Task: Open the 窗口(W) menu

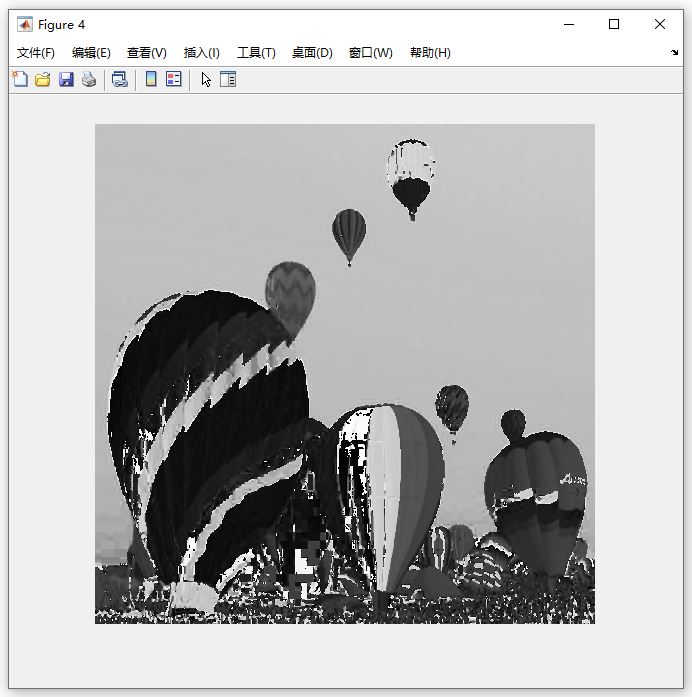Action: tap(371, 53)
